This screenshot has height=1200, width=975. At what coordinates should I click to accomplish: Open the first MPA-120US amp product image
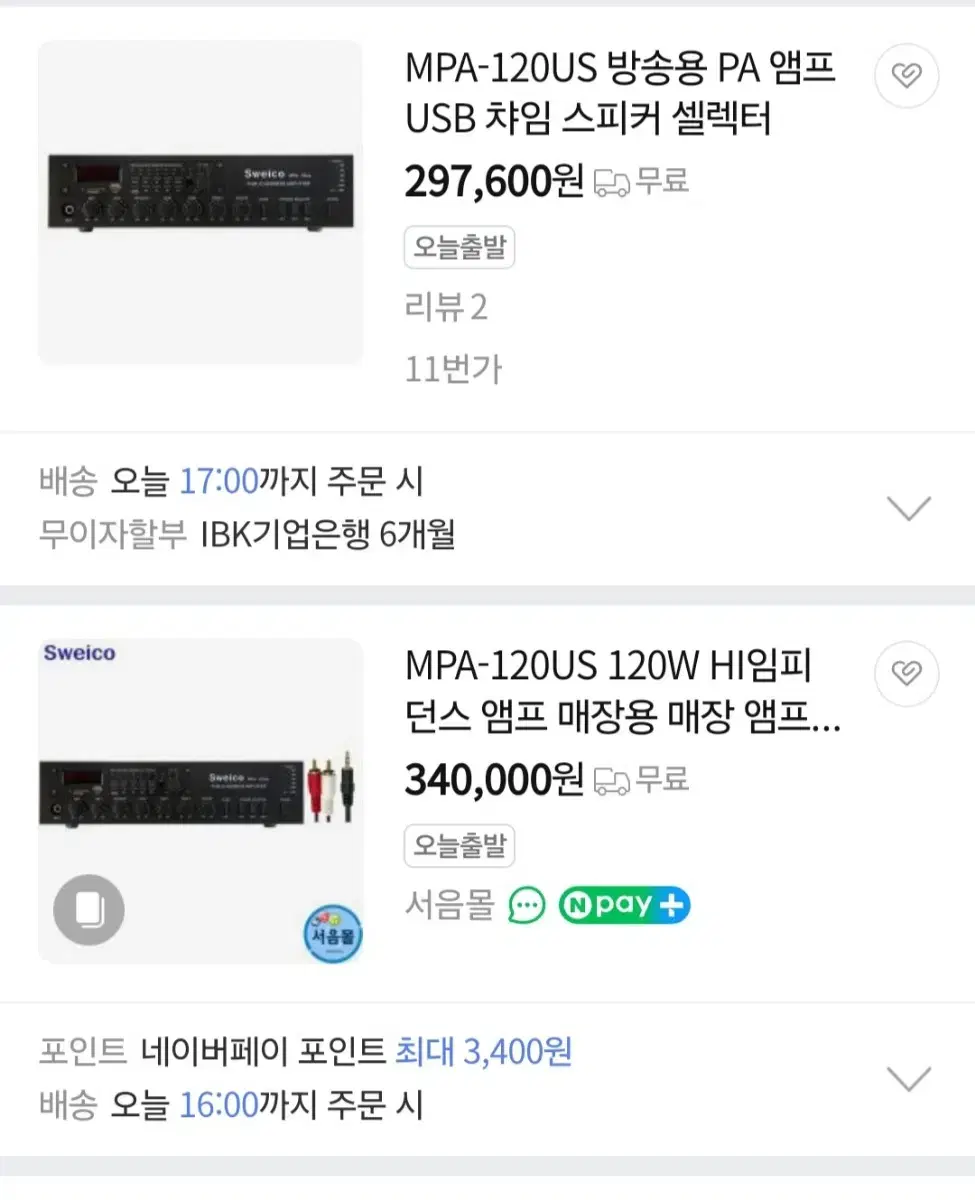pyautogui.click(x=200, y=202)
